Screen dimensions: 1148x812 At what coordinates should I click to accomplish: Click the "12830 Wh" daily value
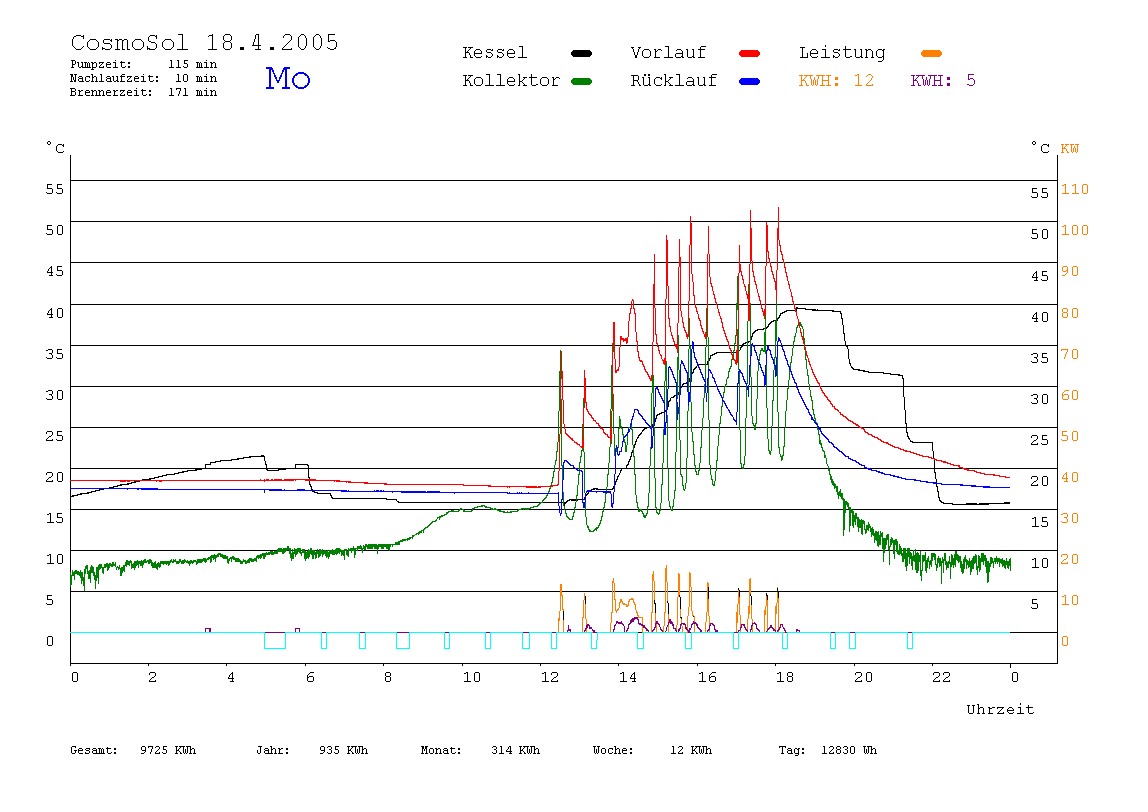[849, 750]
